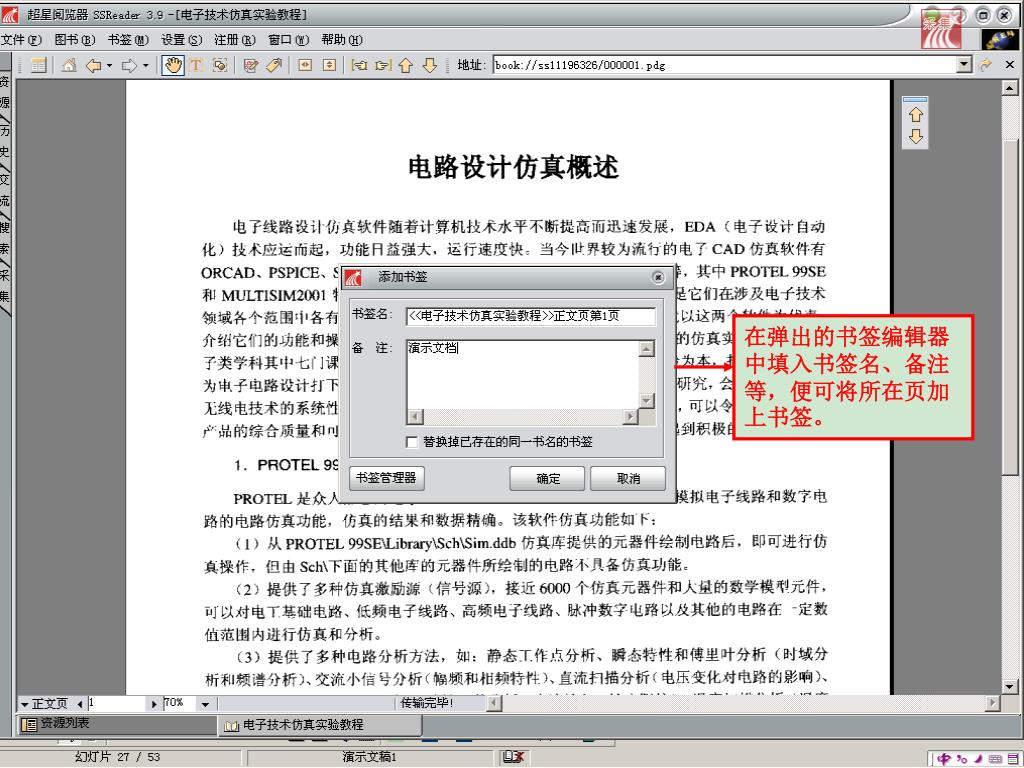1024x768 pixels.
Task: Open the 窗口(W) menu
Action: pos(288,40)
